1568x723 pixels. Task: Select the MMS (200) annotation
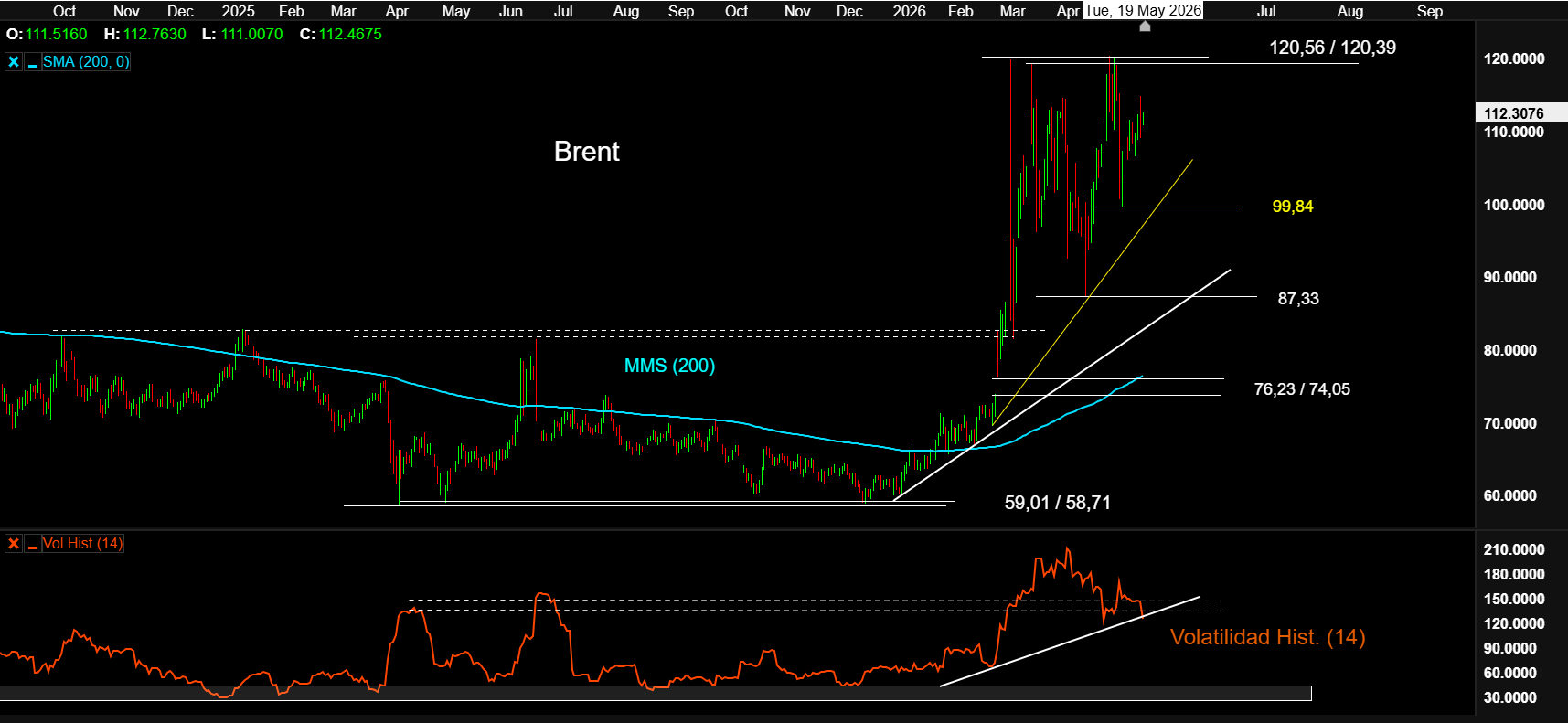(669, 366)
